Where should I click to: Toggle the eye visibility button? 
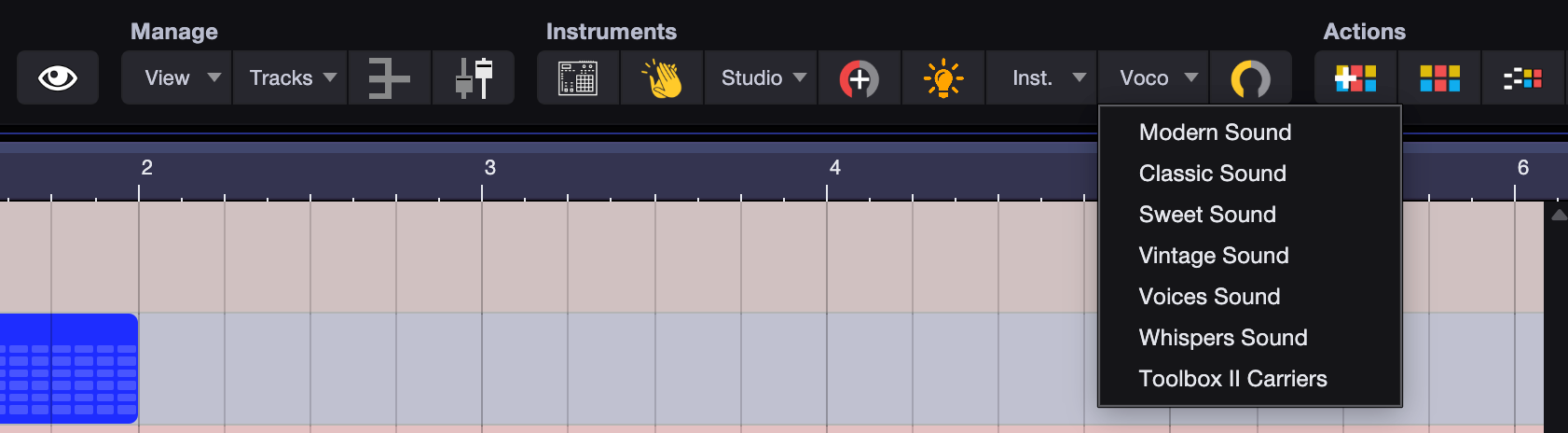tap(58, 78)
